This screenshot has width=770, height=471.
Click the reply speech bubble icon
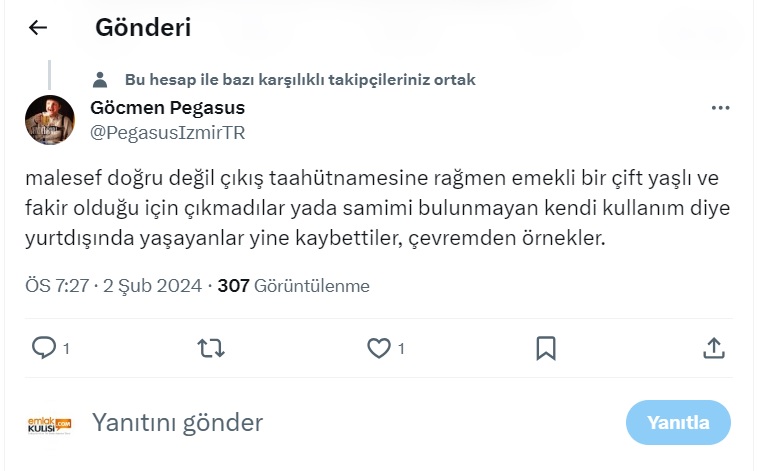click(44, 347)
